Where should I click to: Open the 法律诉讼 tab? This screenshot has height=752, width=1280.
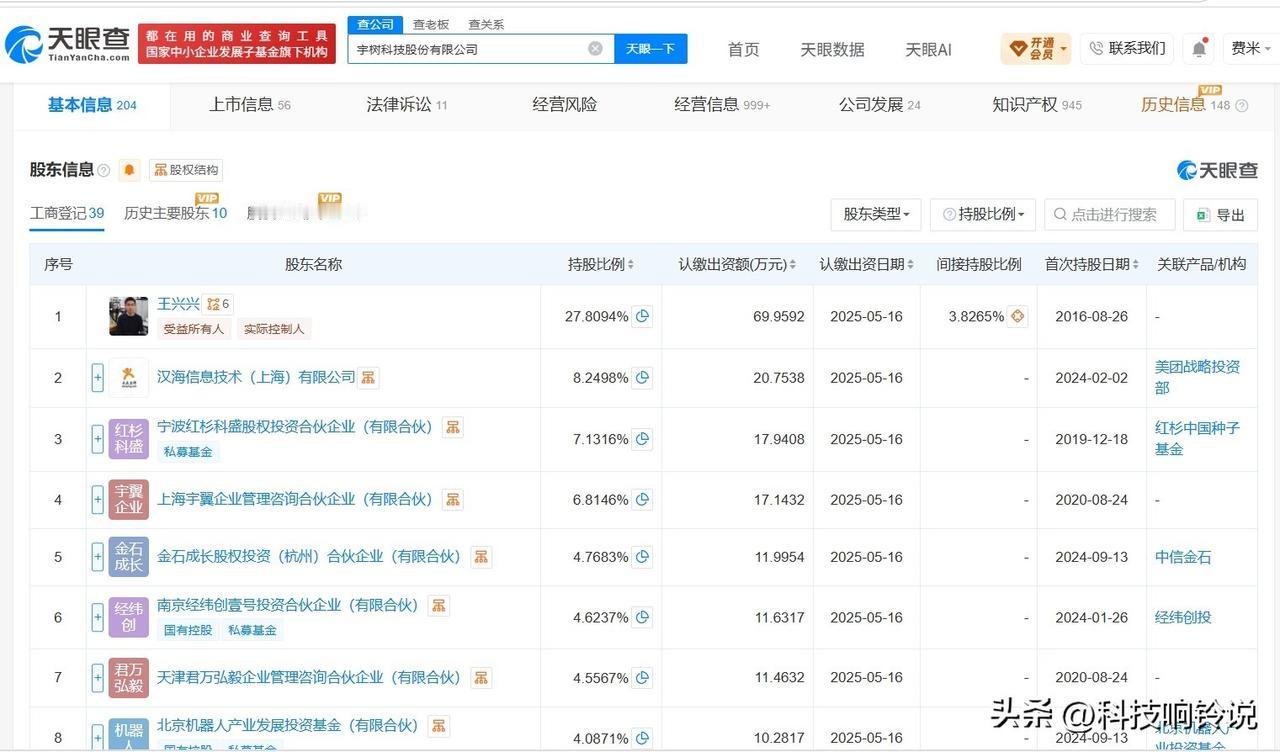coord(407,105)
